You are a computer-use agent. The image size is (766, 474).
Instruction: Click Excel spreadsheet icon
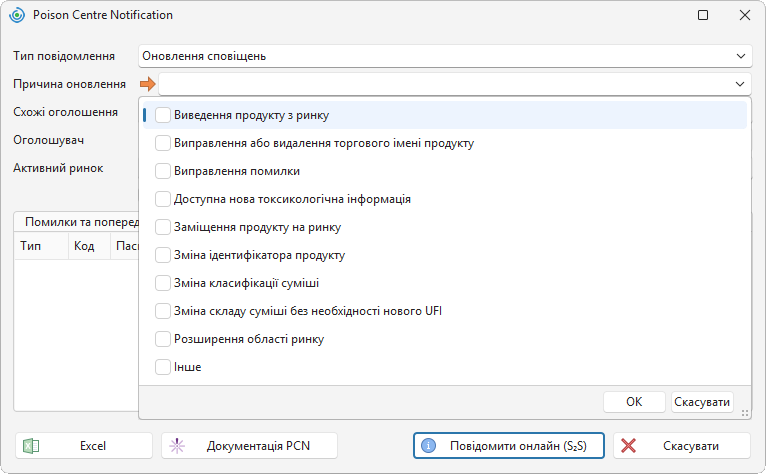click(x=31, y=446)
